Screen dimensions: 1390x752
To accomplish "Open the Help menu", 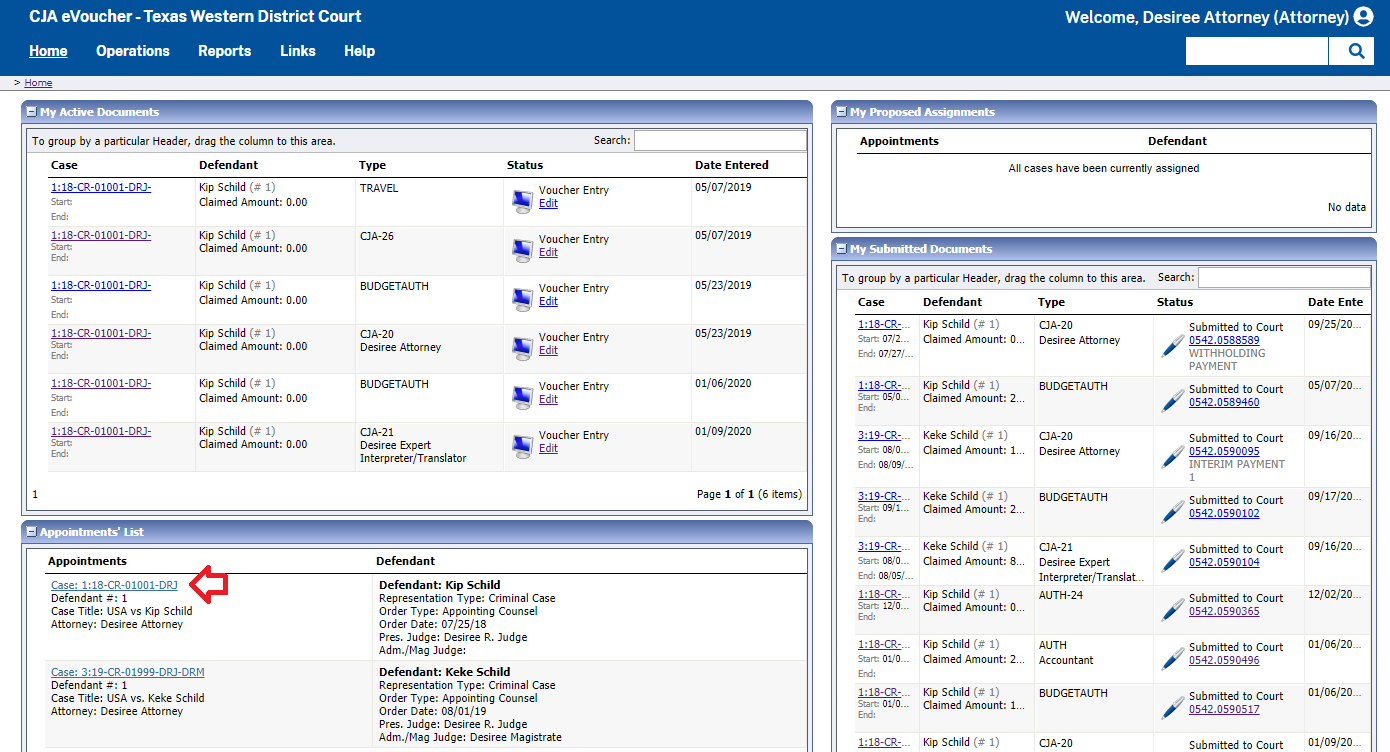I will [359, 51].
